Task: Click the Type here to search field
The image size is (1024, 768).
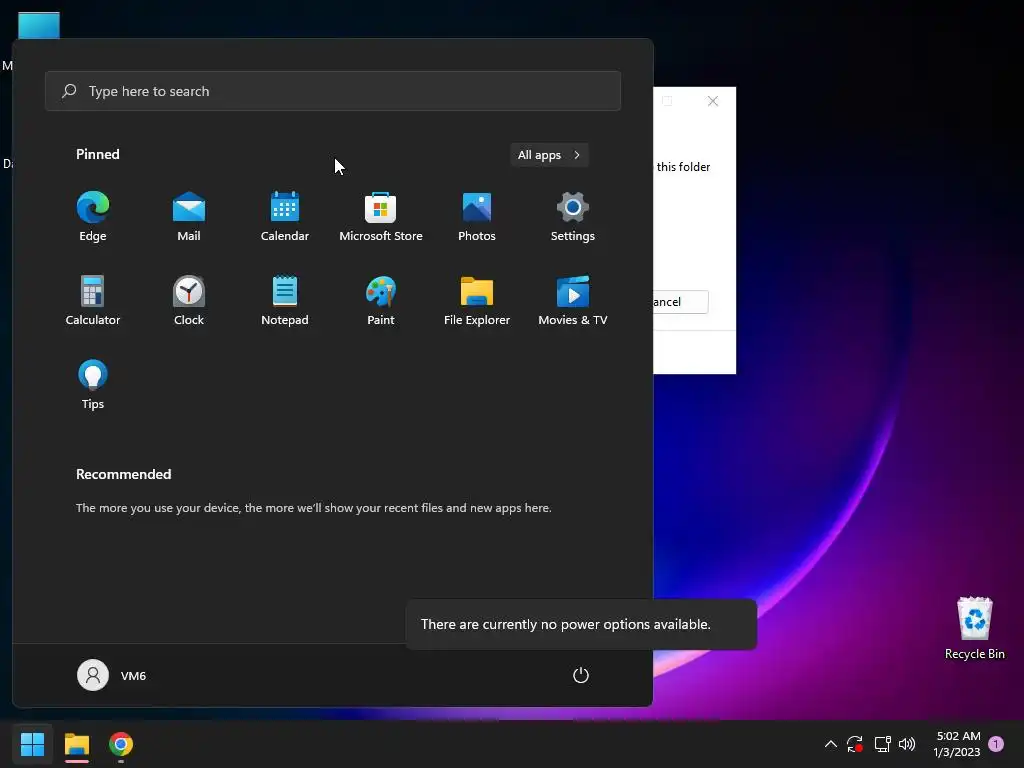Action: coord(333,91)
